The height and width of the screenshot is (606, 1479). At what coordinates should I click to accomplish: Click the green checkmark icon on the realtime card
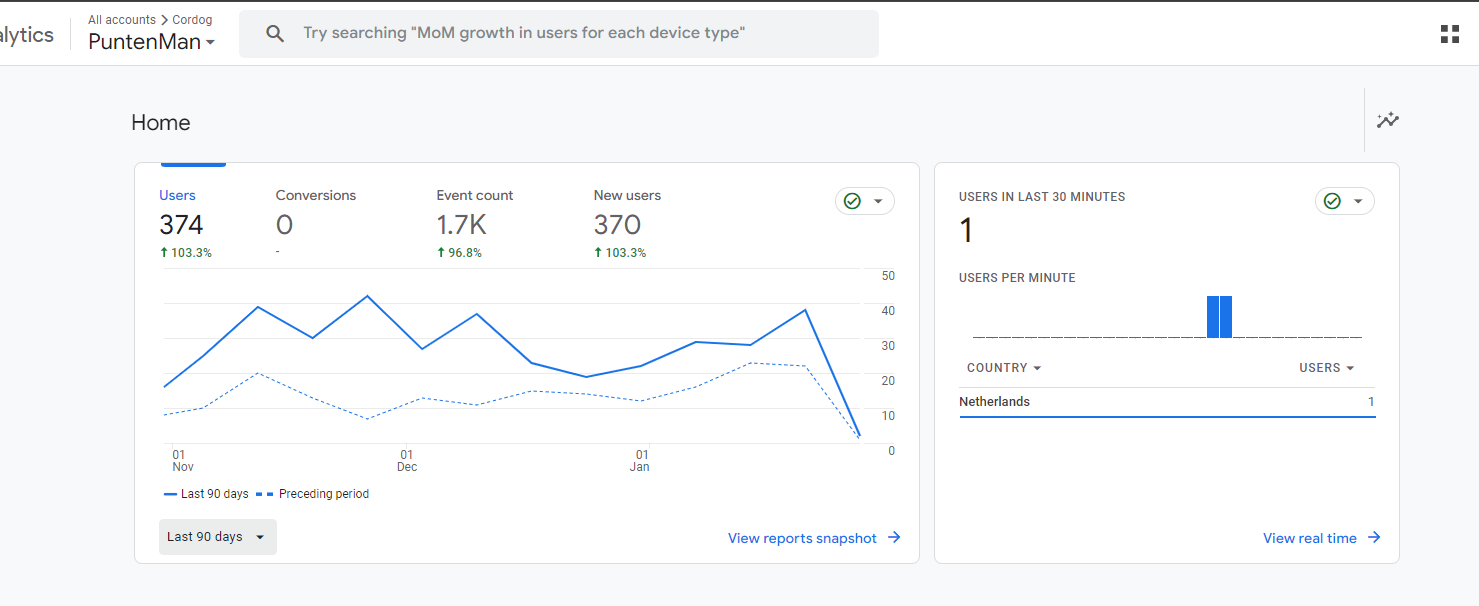click(1332, 201)
